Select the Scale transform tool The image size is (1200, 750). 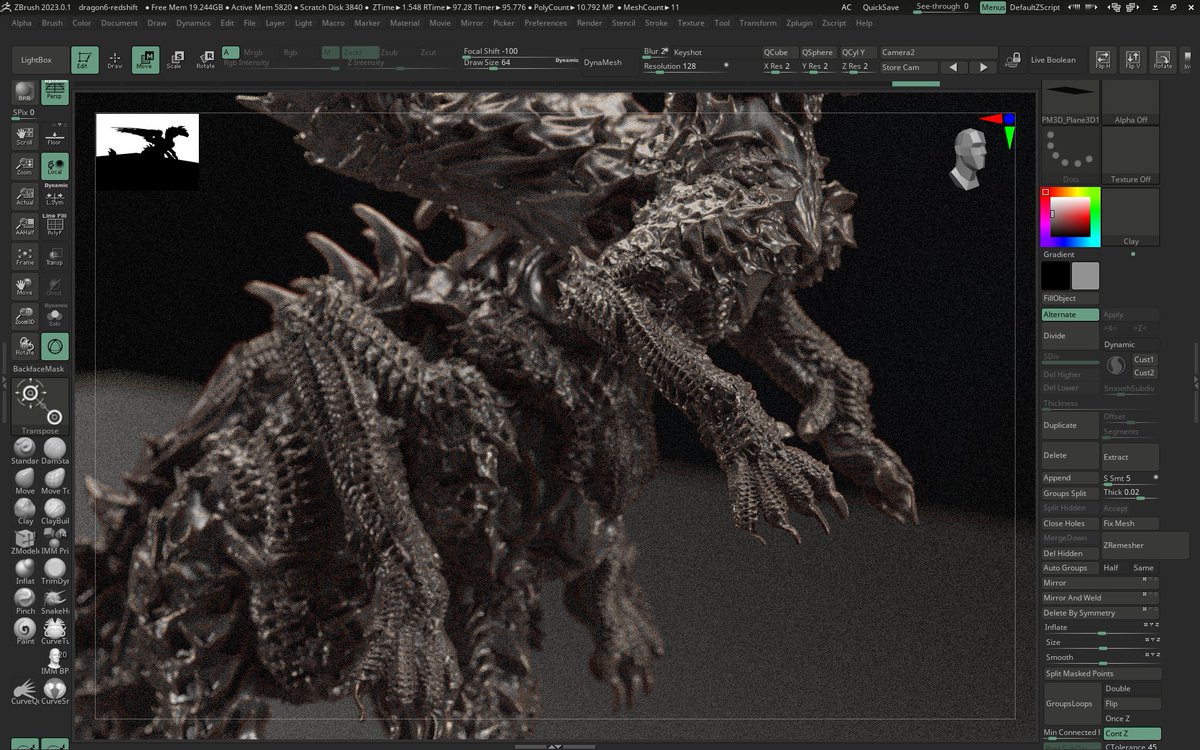point(174,60)
